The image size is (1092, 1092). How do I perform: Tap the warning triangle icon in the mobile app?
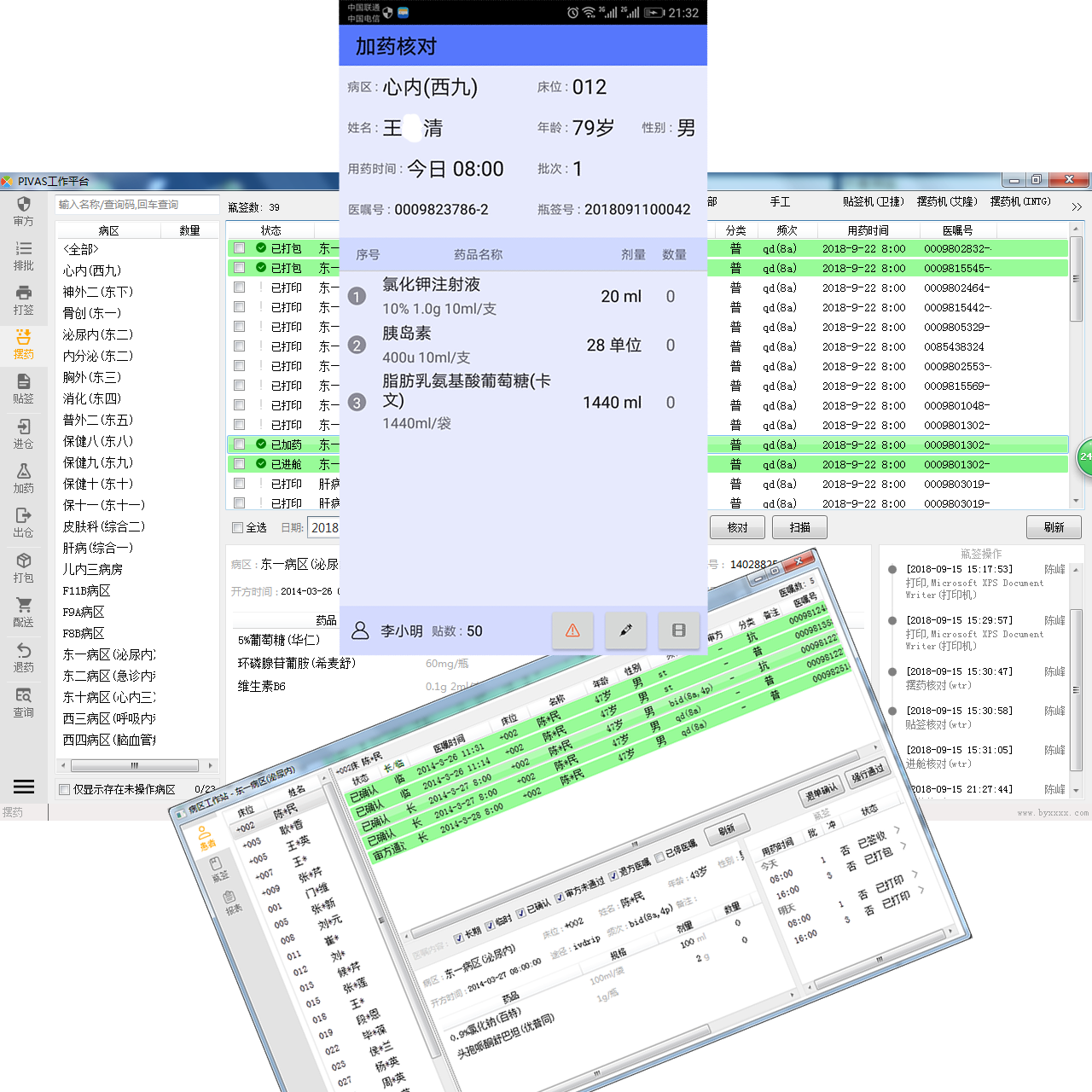coord(572,630)
